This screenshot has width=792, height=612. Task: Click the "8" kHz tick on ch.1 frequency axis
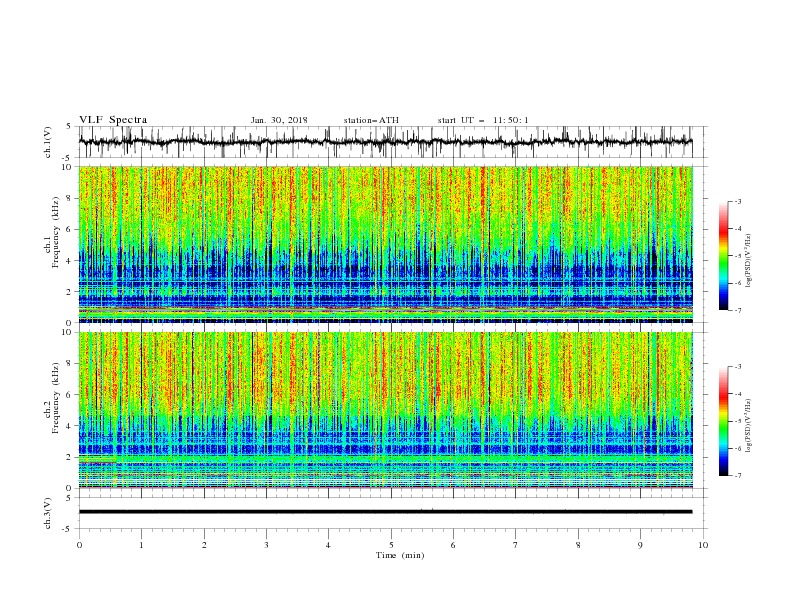pyautogui.click(x=69, y=198)
